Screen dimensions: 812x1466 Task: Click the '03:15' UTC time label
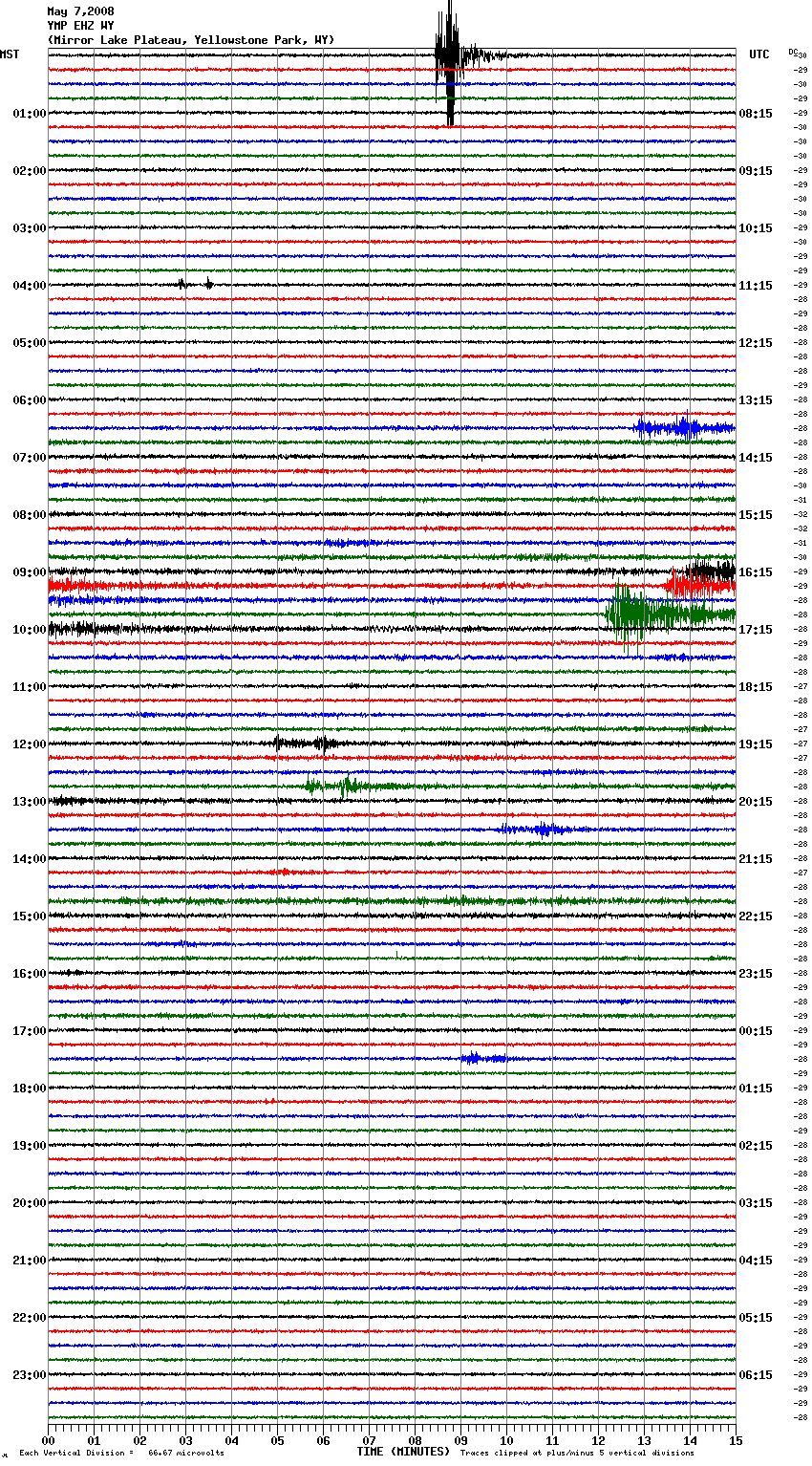756,1203
